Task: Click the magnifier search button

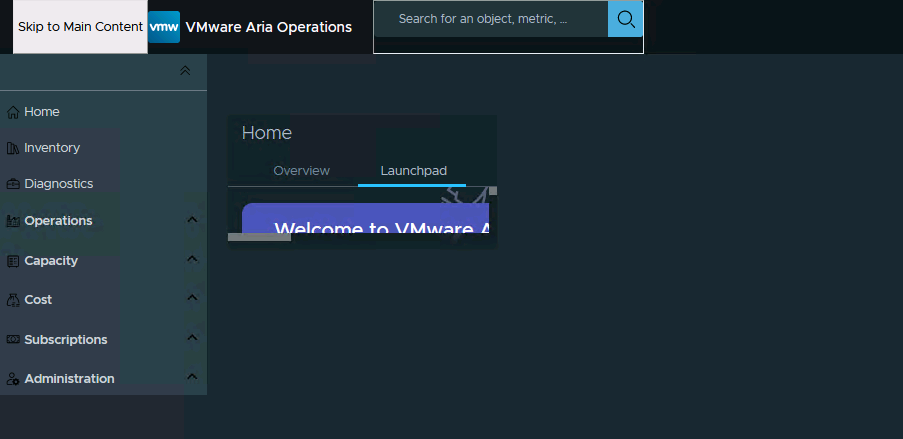Action: click(625, 19)
